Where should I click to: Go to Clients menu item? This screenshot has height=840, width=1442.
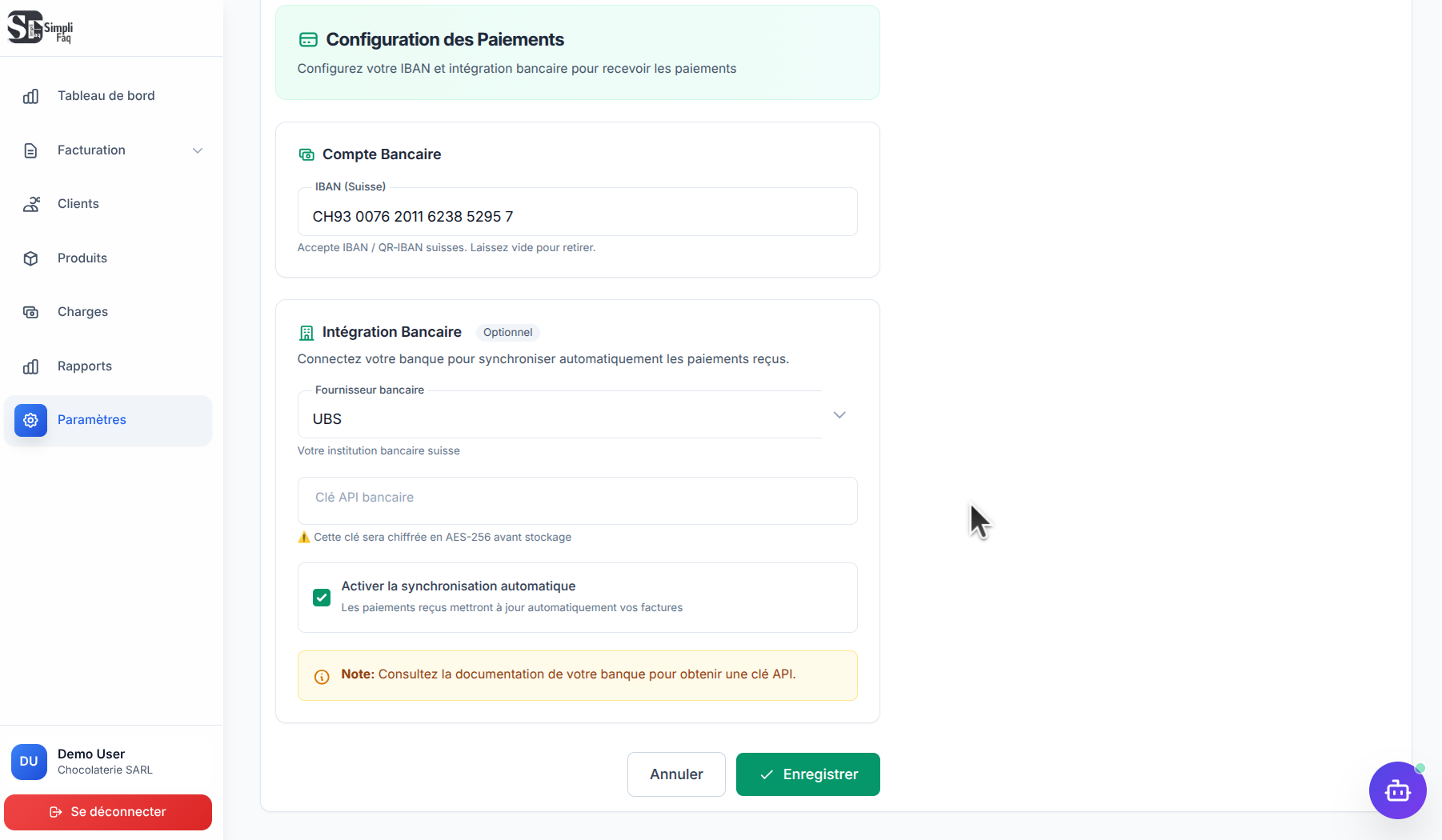click(x=78, y=204)
